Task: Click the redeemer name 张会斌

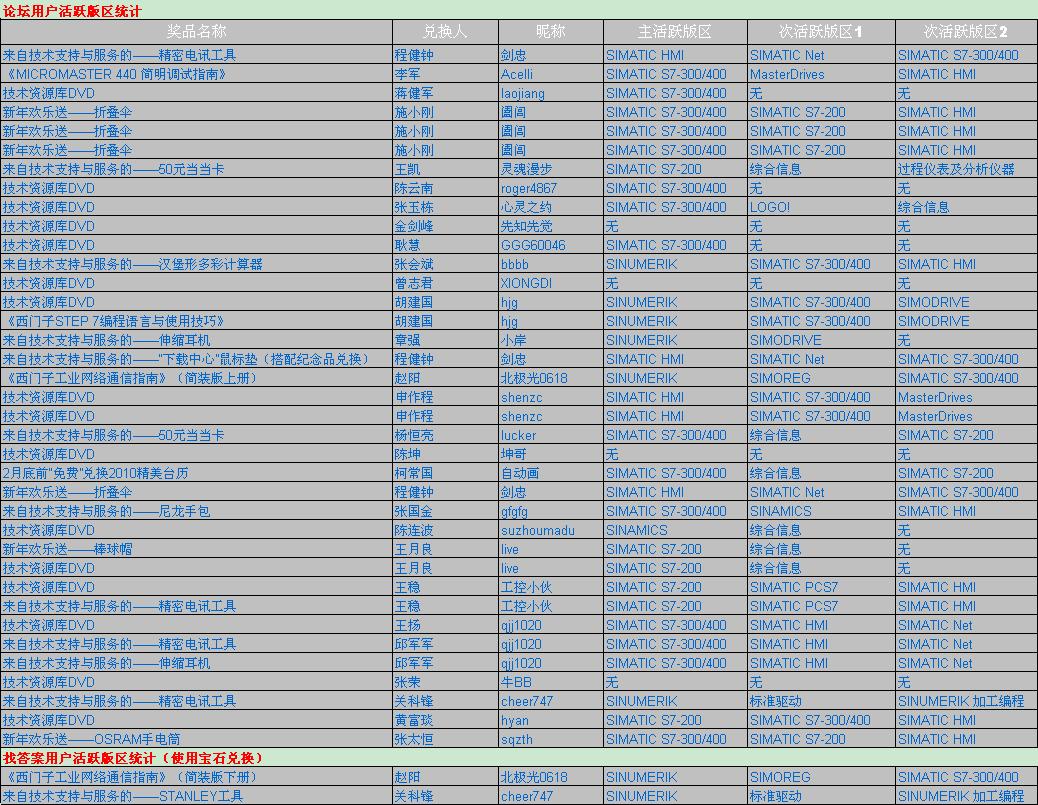Action: point(414,264)
